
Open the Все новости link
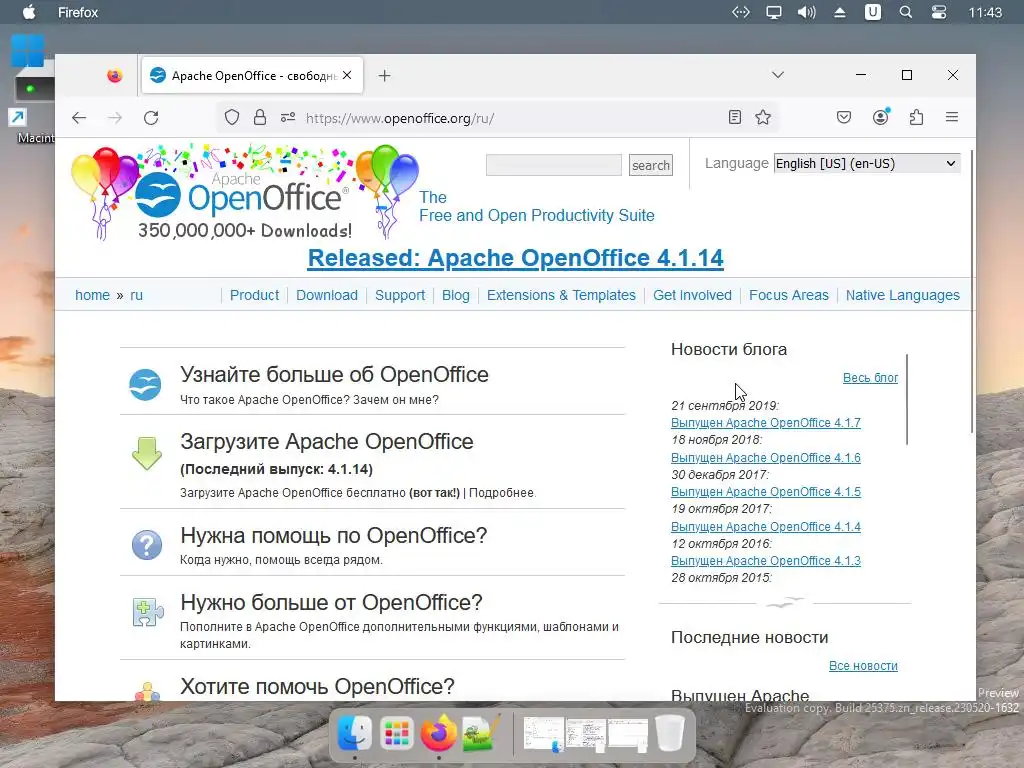(x=863, y=665)
